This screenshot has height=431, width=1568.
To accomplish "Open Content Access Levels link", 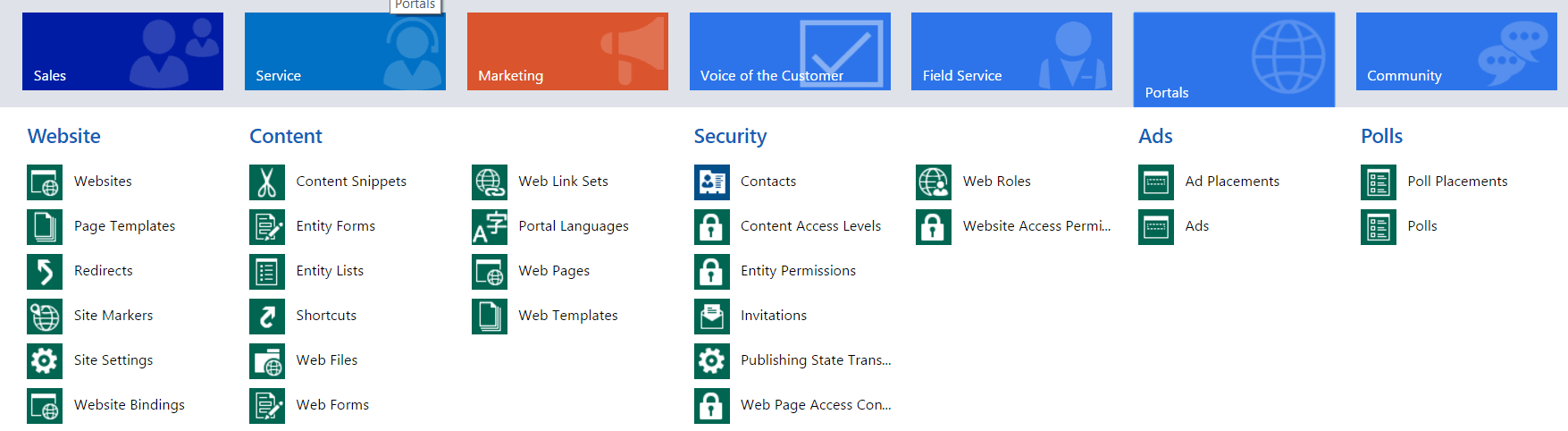I will (810, 226).
